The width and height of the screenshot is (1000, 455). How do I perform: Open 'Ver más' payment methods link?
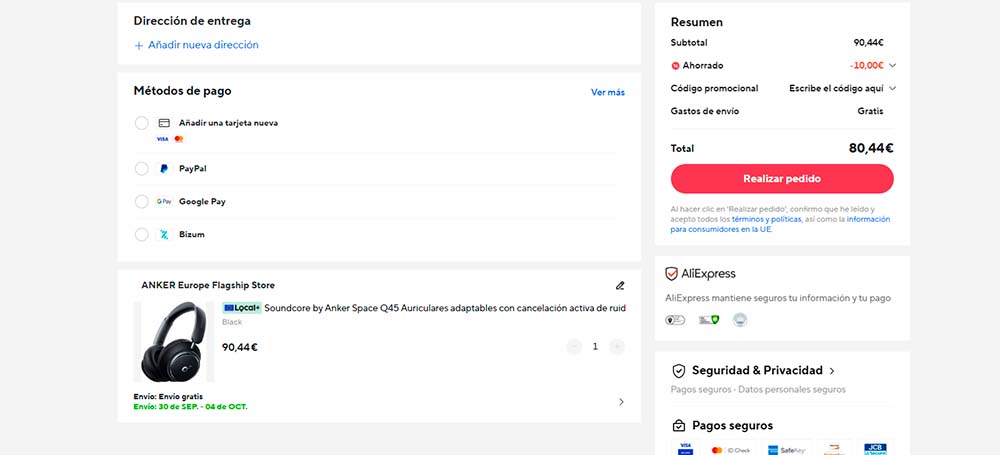(x=607, y=92)
